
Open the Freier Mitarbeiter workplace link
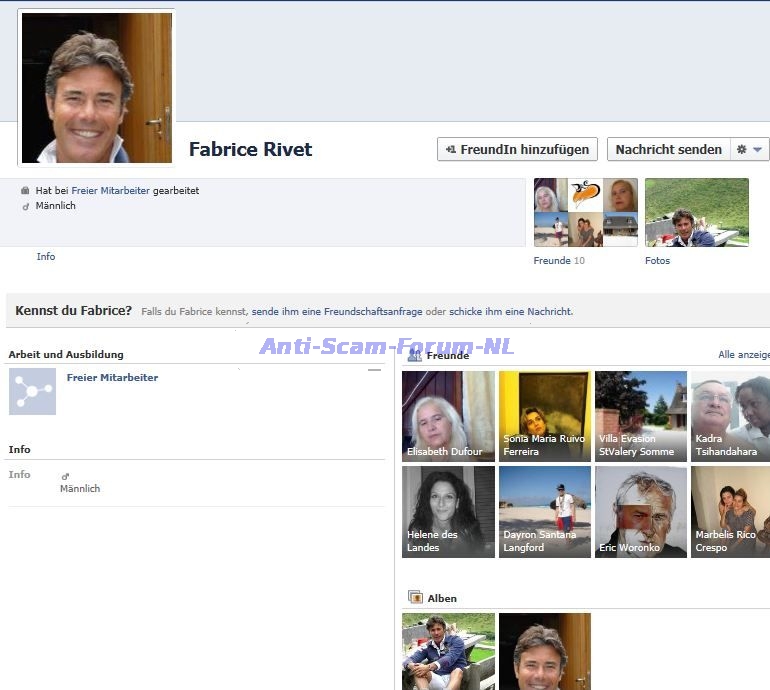pyautogui.click(x=110, y=190)
